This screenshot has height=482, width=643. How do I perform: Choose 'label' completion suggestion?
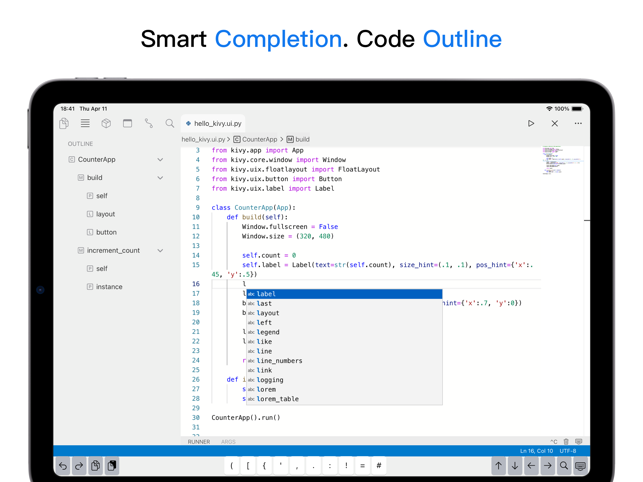(x=344, y=294)
